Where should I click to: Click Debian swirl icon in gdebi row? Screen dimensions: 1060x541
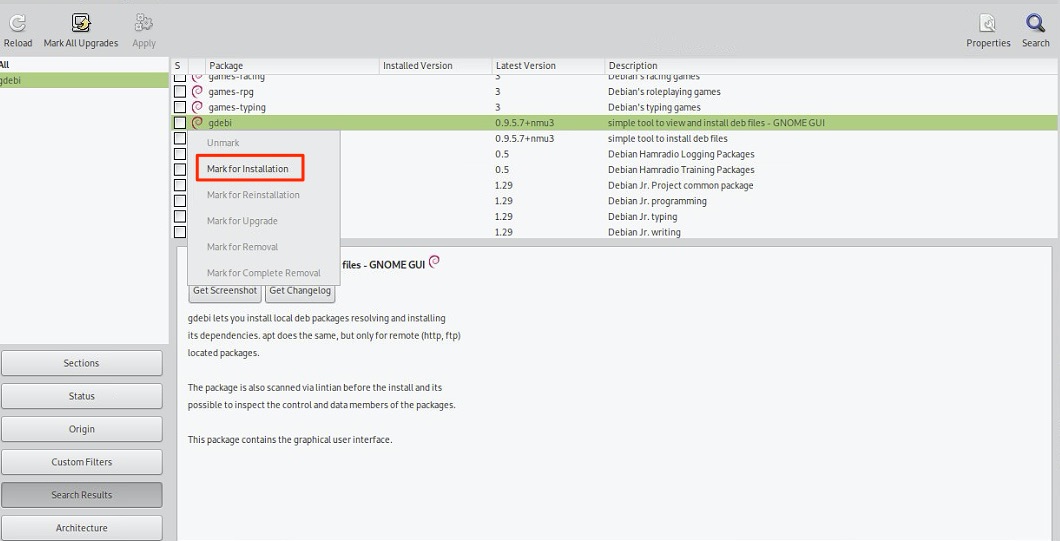pos(197,123)
